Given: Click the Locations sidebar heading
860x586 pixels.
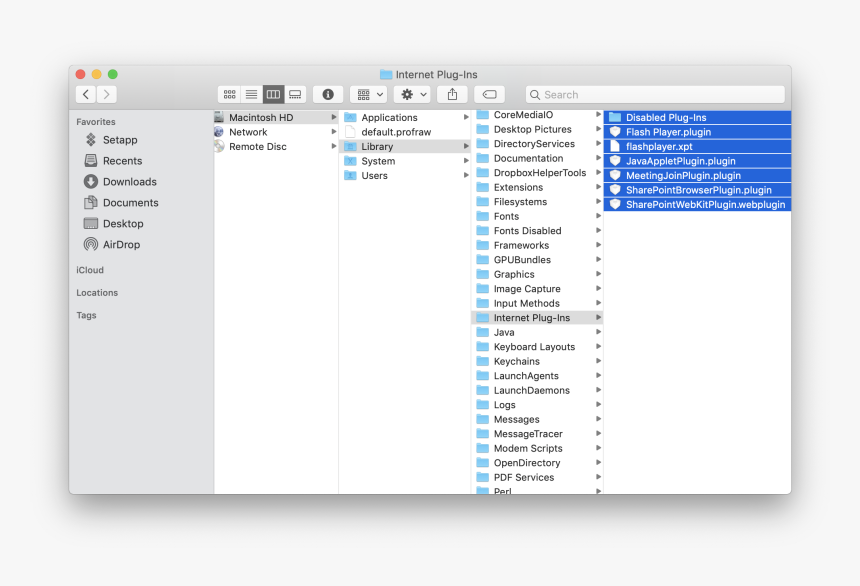Looking at the screenshot, I should (97, 292).
